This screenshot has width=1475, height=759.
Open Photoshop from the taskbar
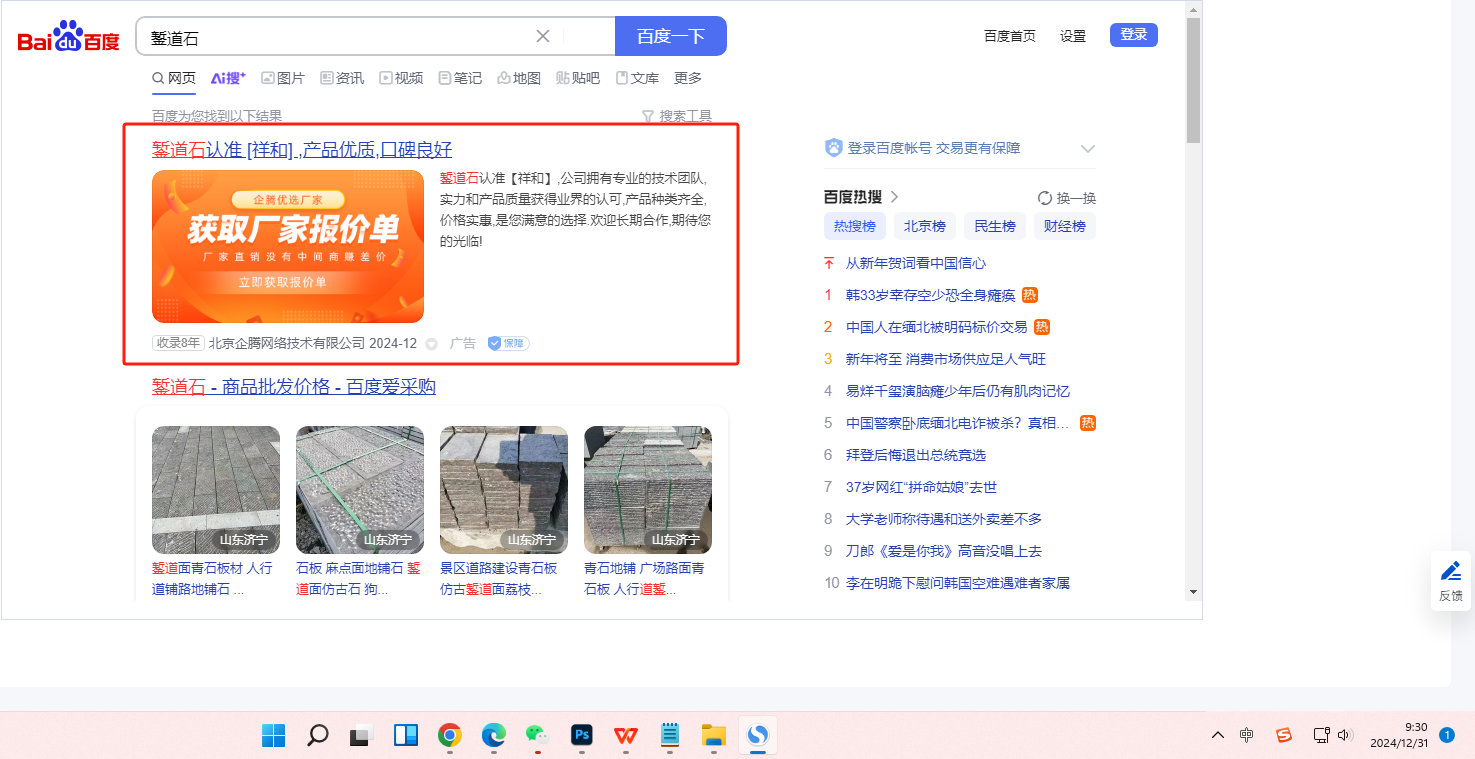tap(581, 736)
